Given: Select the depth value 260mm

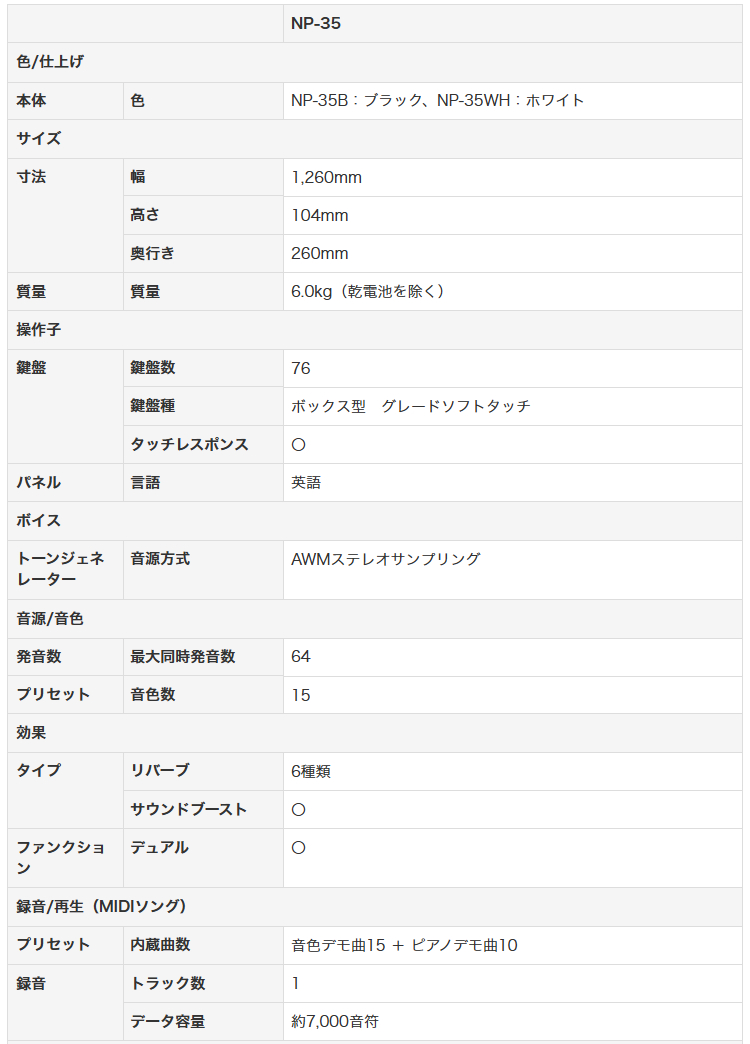Looking at the screenshot, I should pyautogui.click(x=320, y=254).
